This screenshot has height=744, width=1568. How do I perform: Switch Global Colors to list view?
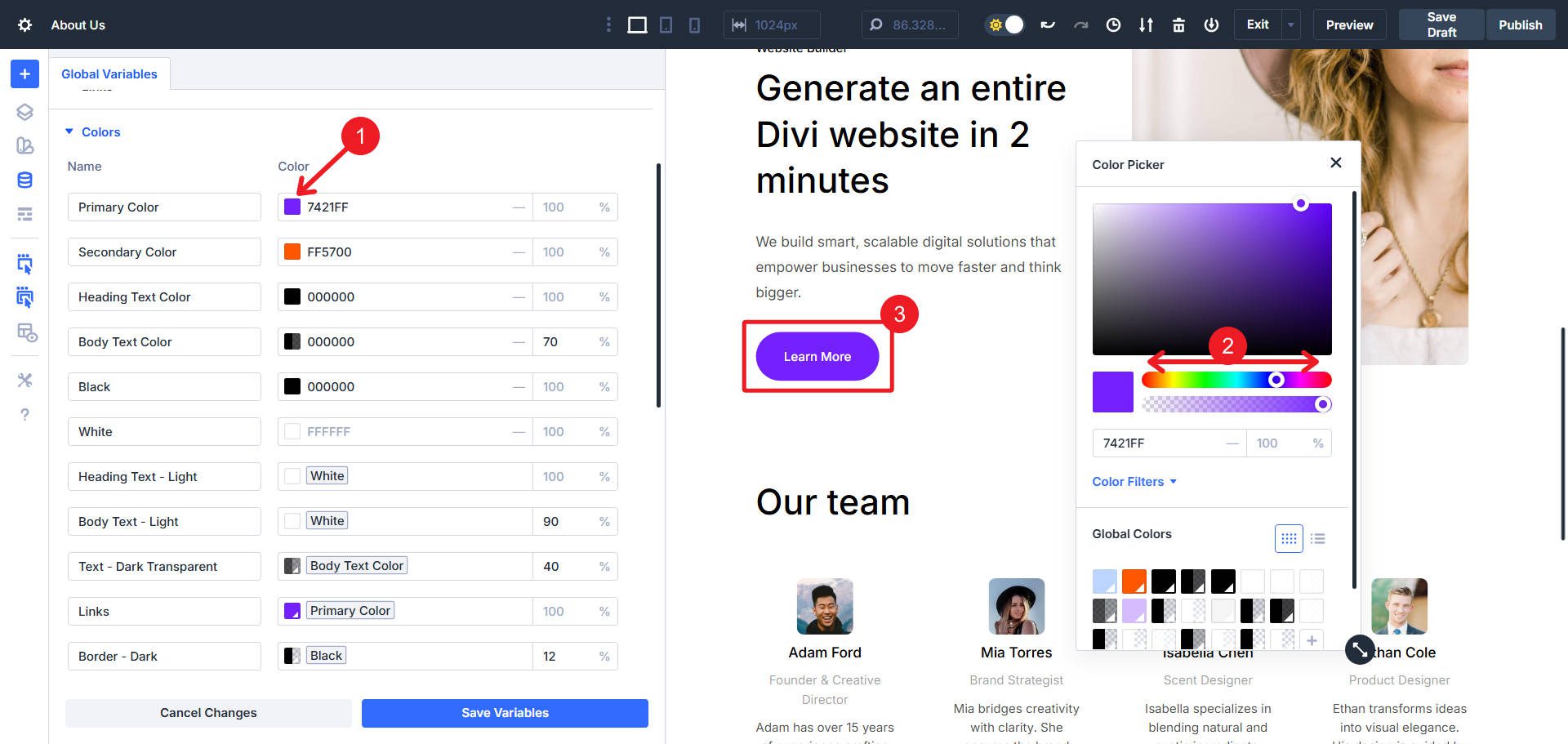(x=1317, y=538)
